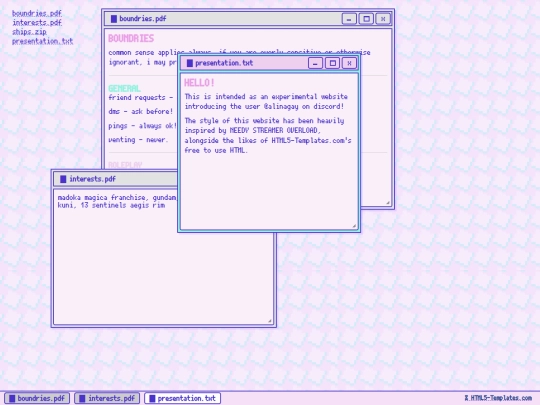Open the presentation.txt desktop link
This screenshot has height=405, width=540.
click(43, 41)
